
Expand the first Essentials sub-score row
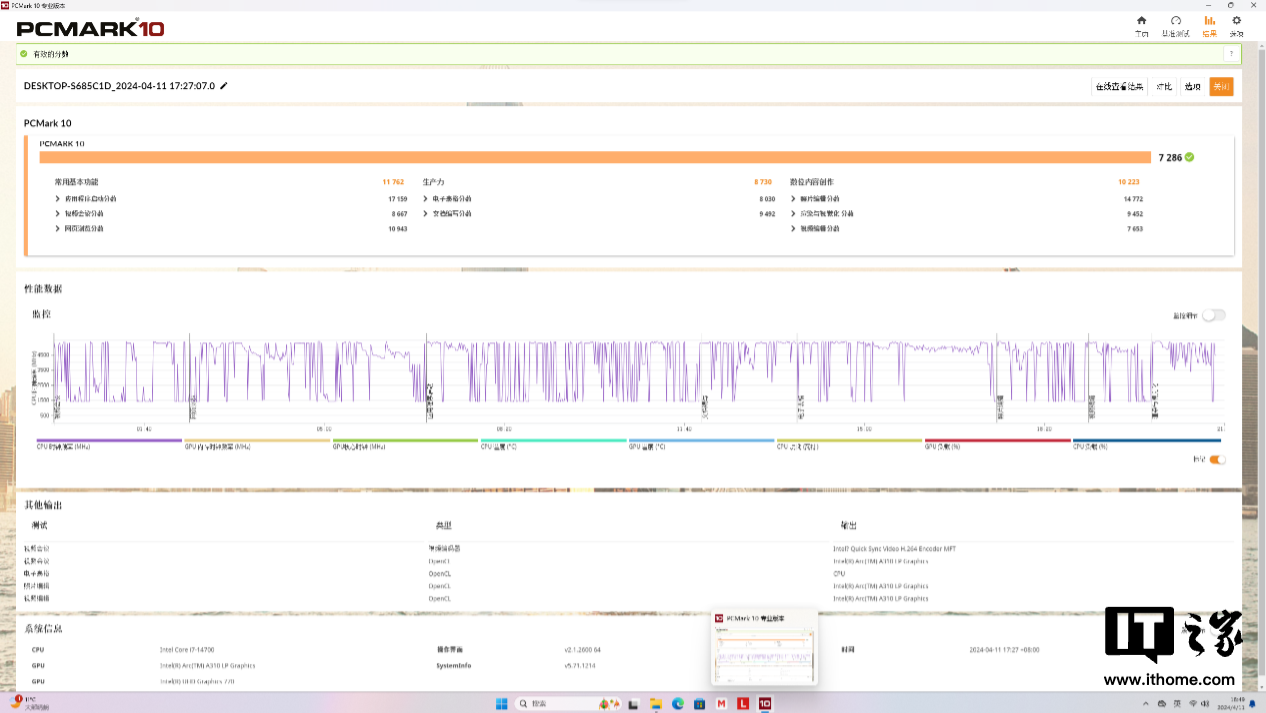(x=58, y=199)
